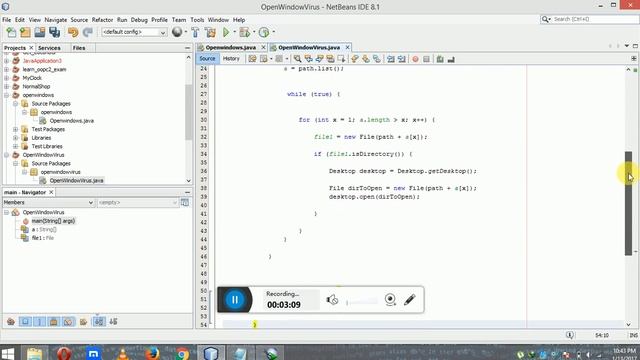Click the globe browser icon in toolbar

pos(177,32)
